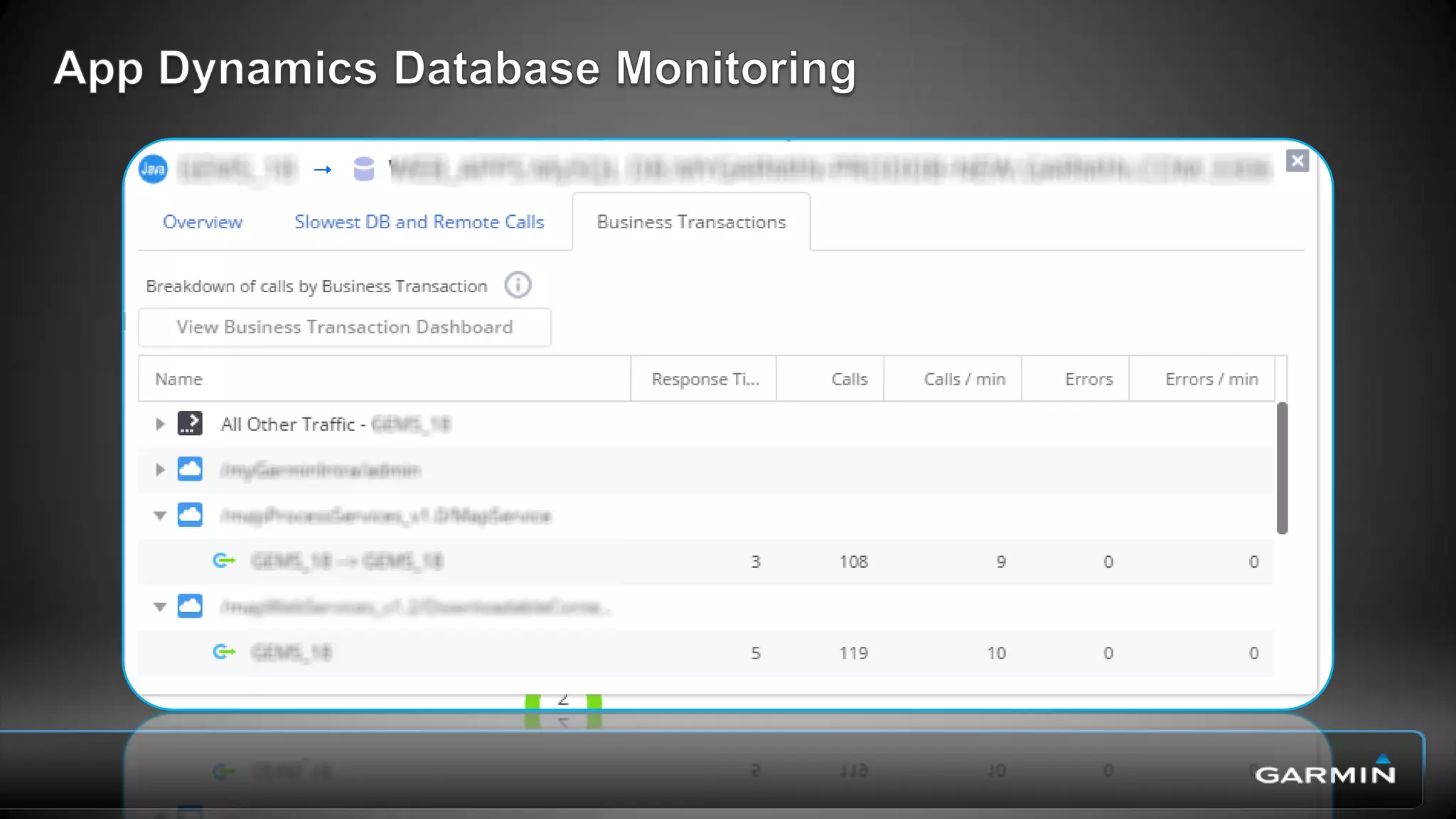This screenshot has height=819, width=1456.
Task: Click View Business Transaction Dashboard button
Action: tap(344, 327)
